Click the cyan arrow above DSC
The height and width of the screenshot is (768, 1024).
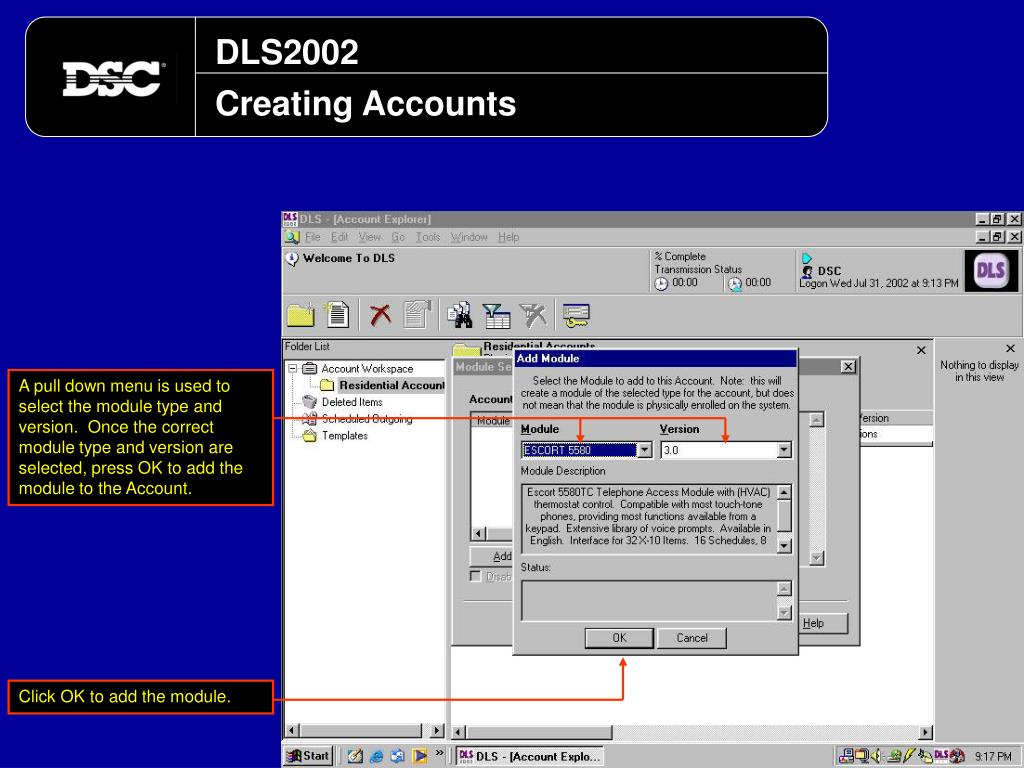click(807, 259)
